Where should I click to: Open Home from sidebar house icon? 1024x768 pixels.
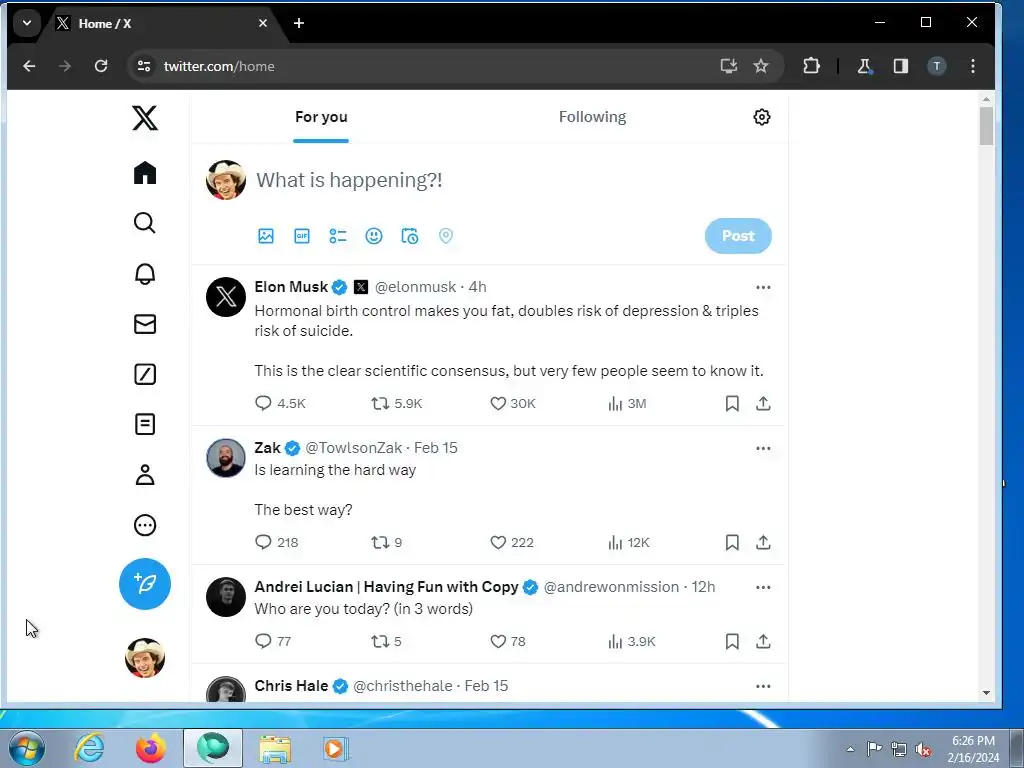[144, 173]
